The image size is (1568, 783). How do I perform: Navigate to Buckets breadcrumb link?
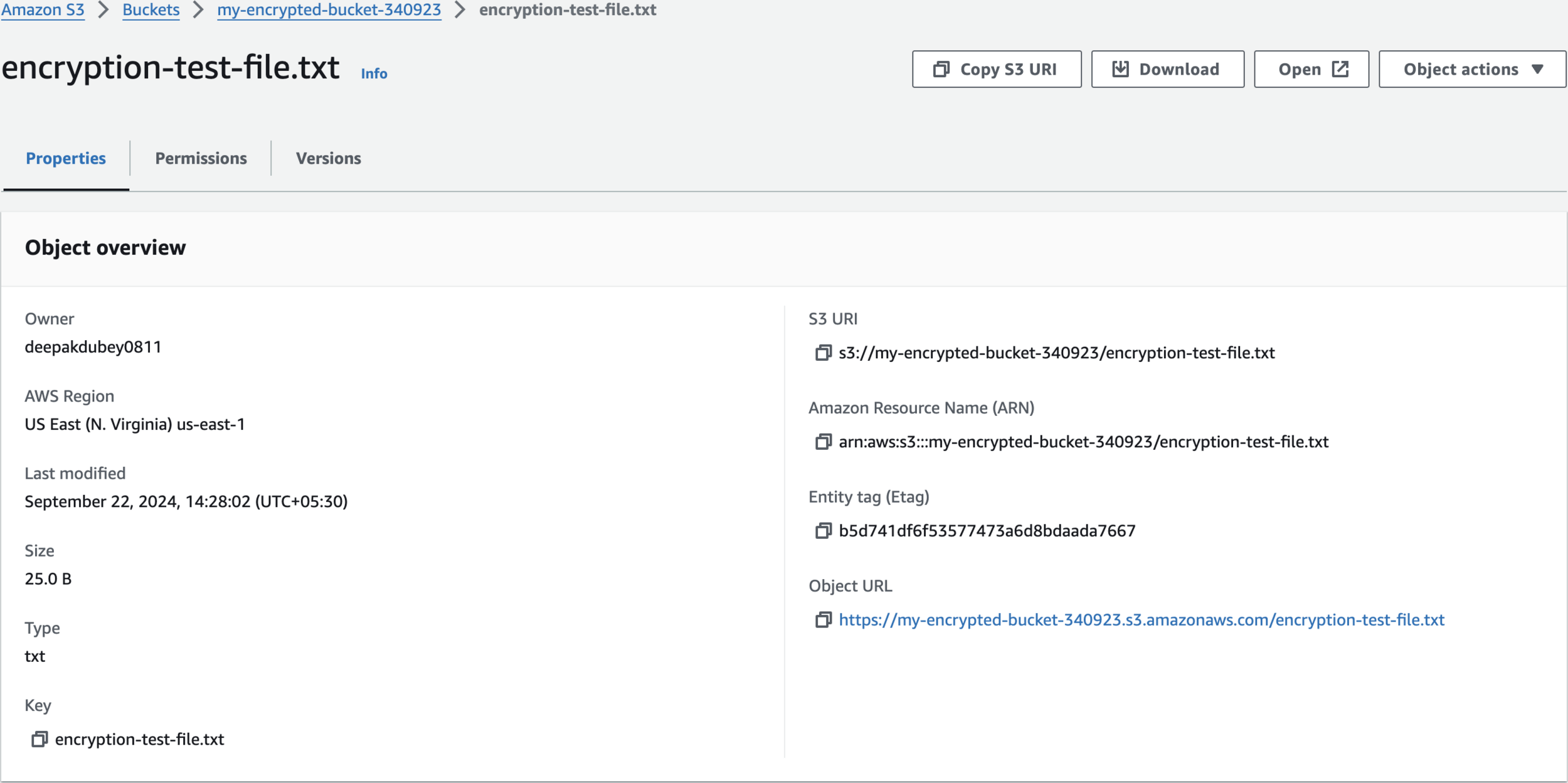click(151, 10)
